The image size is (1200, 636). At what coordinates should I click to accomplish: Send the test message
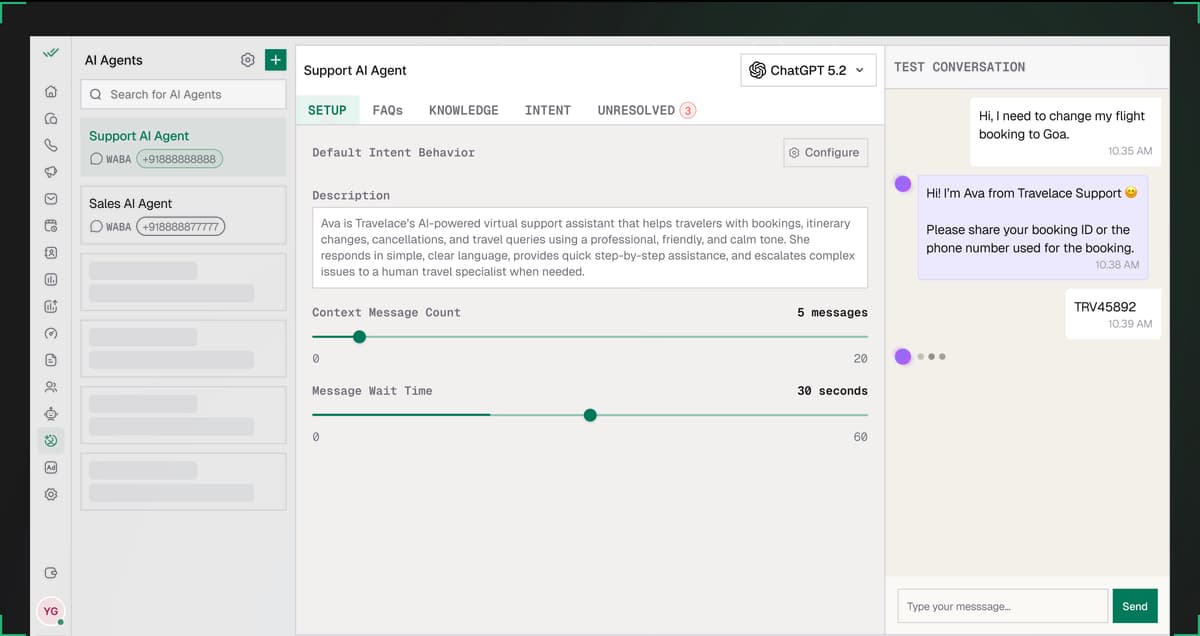point(1135,606)
